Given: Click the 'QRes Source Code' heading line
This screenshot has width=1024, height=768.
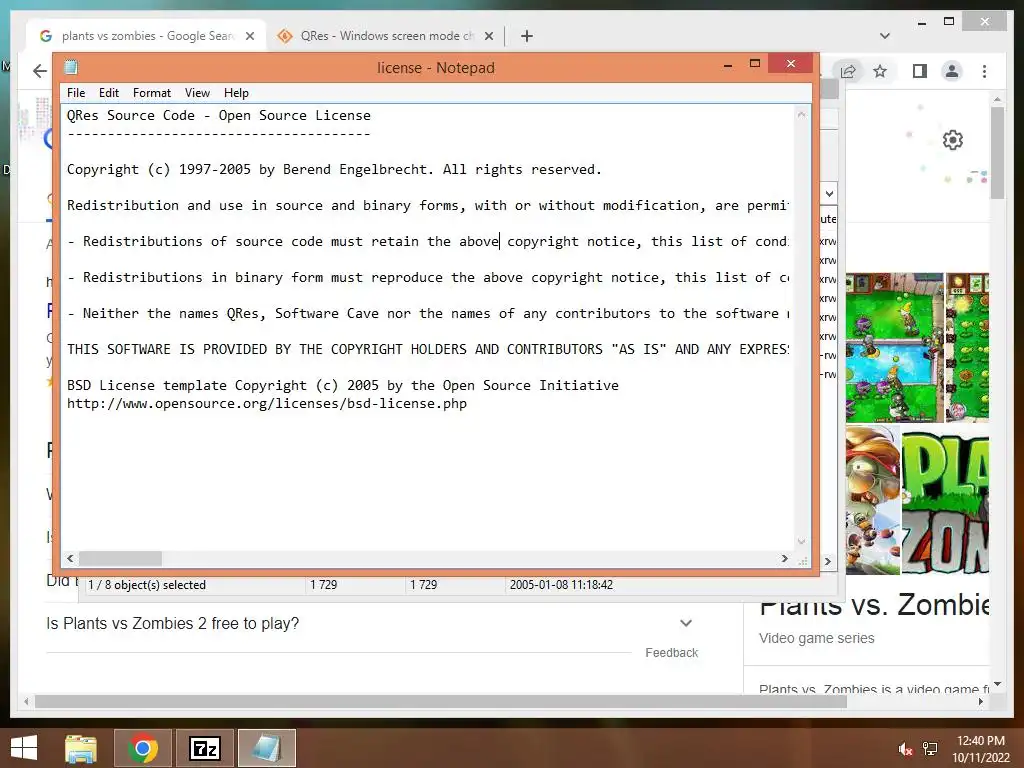Looking at the screenshot, I should coord(219,116).
